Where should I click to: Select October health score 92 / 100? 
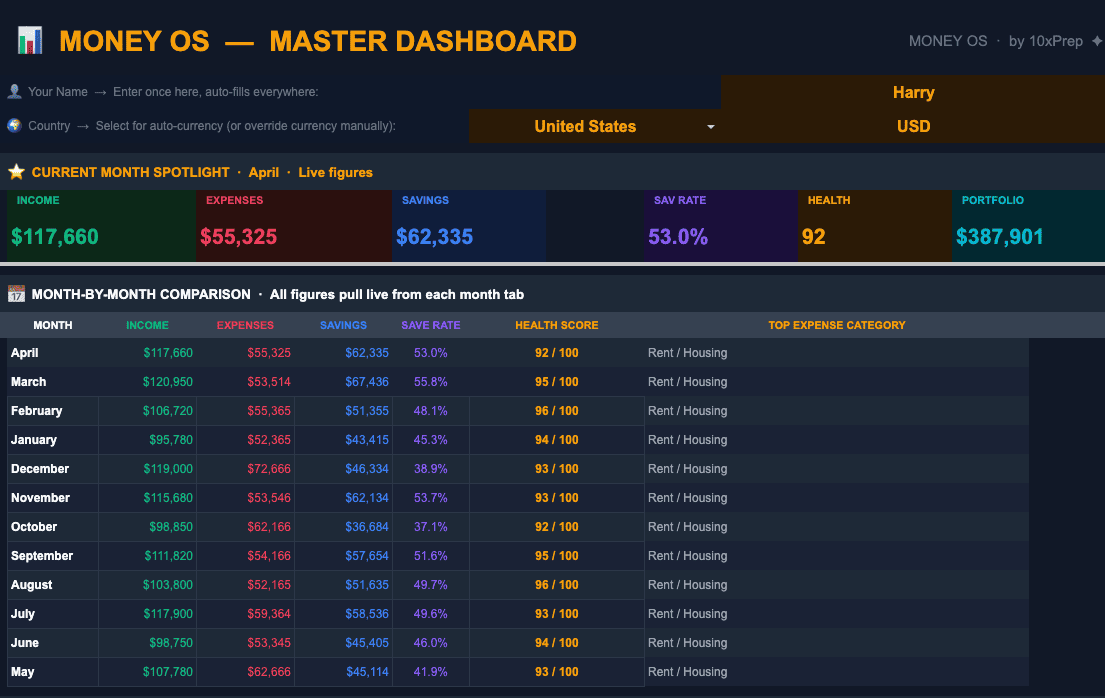(x=556, y=527)
